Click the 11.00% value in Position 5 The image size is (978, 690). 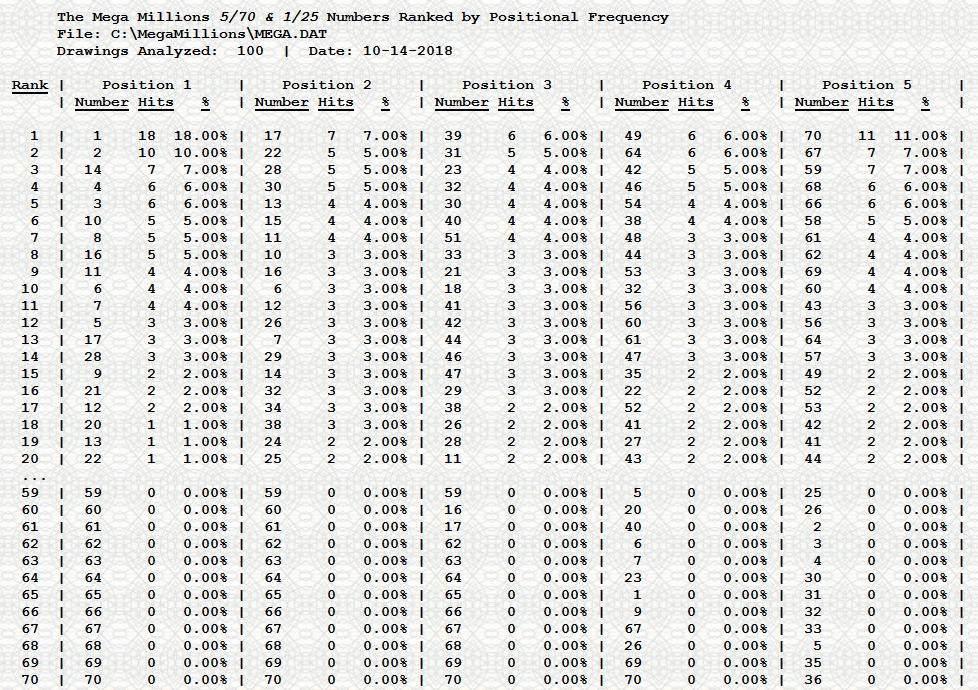click(x=921, y=136)
